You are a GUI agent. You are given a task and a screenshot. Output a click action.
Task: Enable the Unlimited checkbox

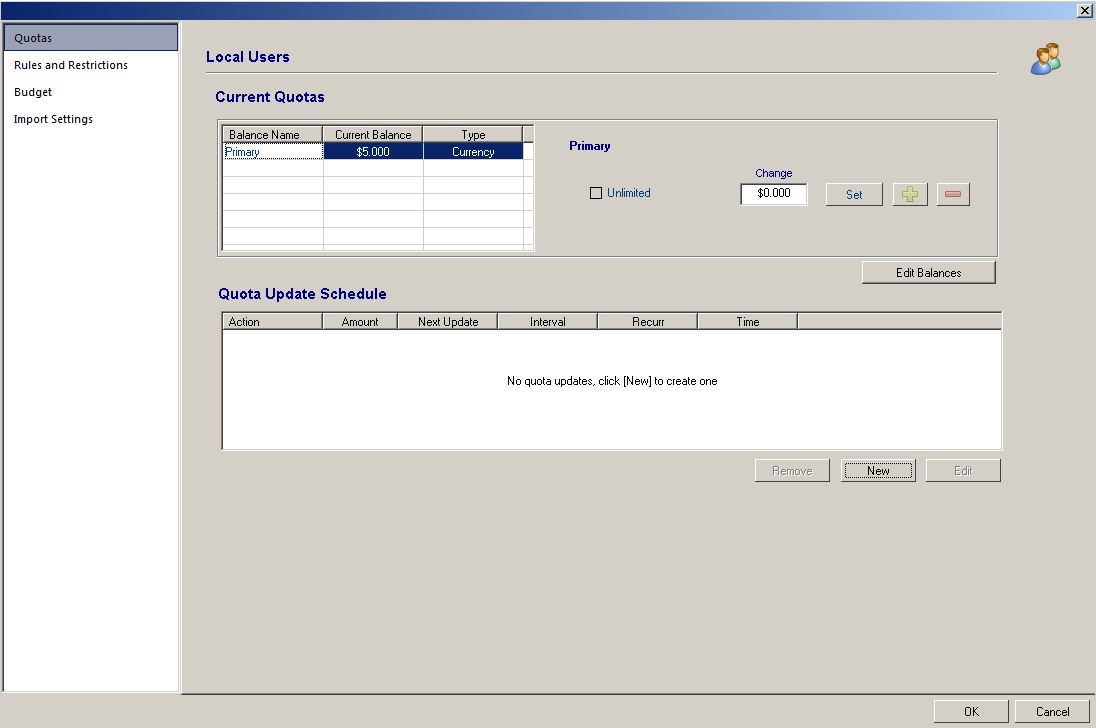pos(596,193)
